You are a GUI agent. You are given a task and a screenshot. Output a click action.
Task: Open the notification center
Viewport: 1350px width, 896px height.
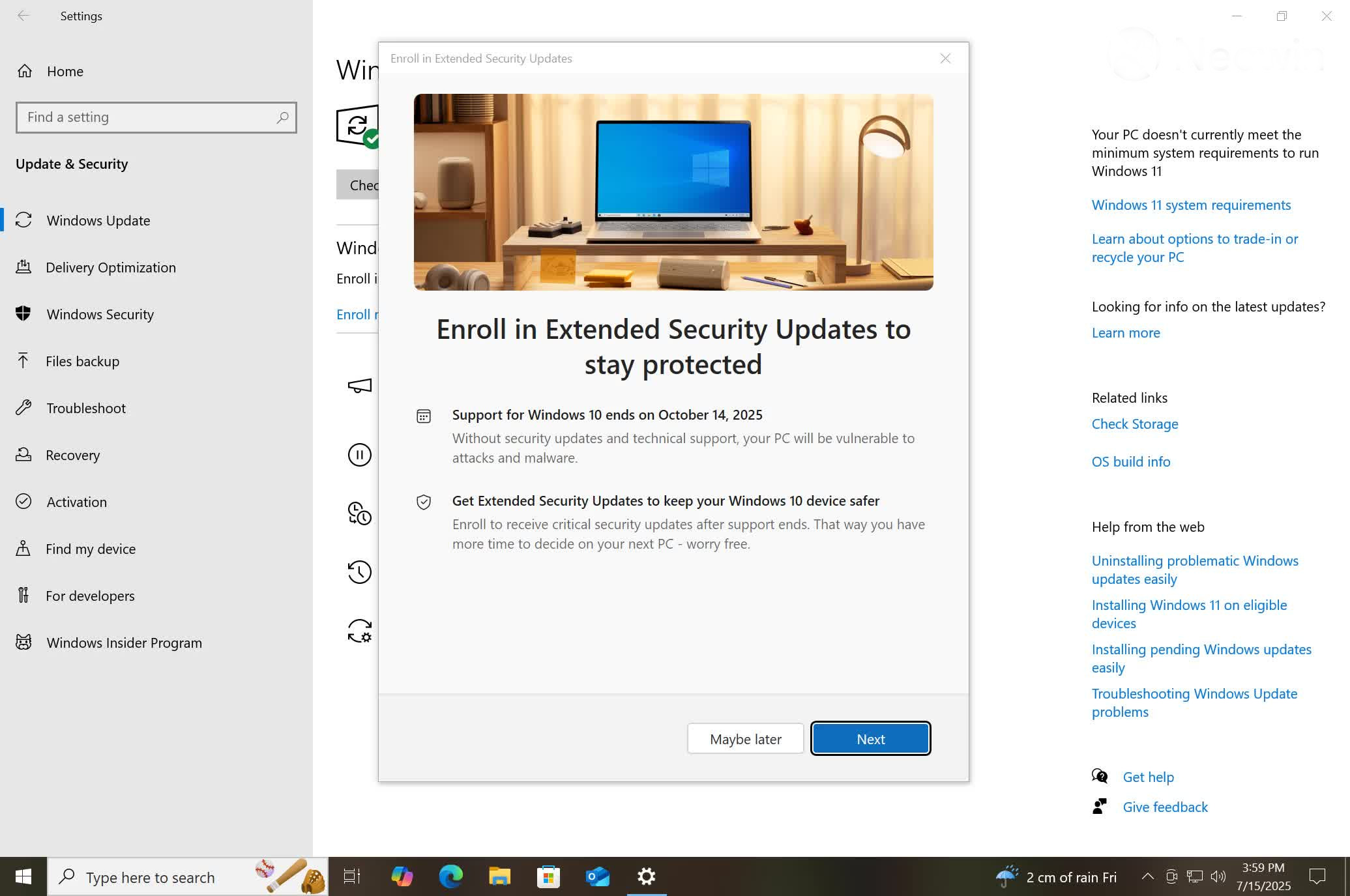(x=1317, y=876)
